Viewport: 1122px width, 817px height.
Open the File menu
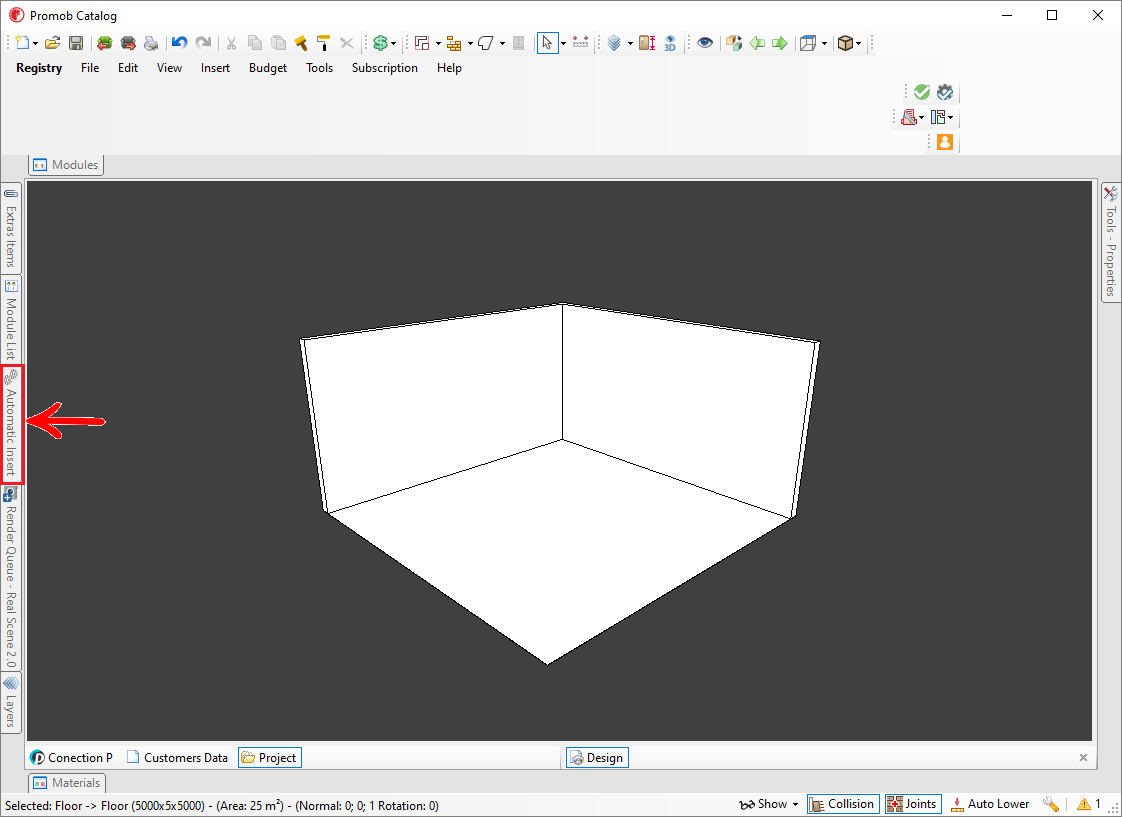pyautogui.click(x=90, y=68)
